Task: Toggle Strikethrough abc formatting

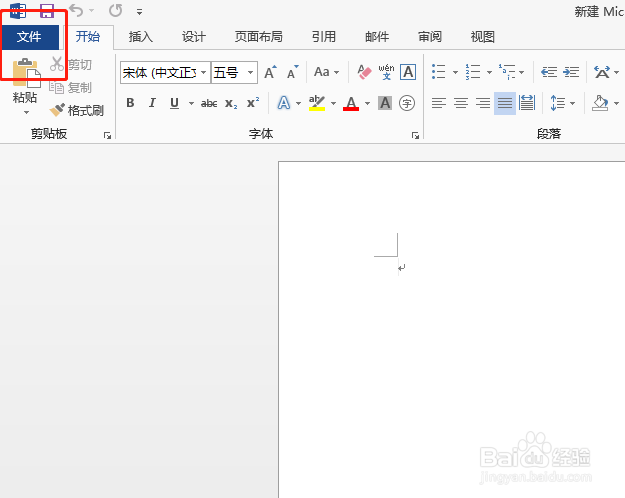Action: pos(209,103)
